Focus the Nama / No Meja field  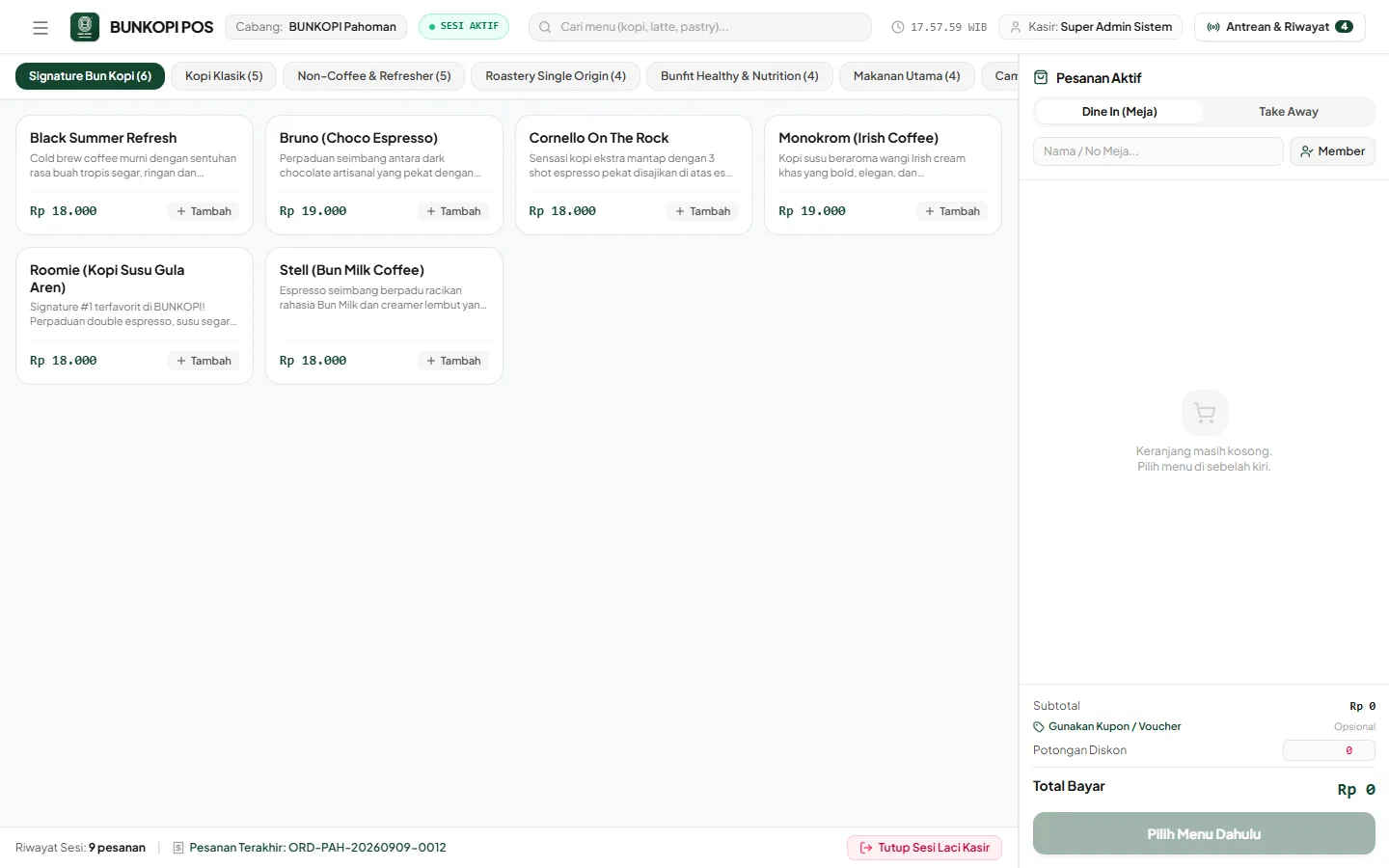pyautogui.click(x=1158, y=151)
